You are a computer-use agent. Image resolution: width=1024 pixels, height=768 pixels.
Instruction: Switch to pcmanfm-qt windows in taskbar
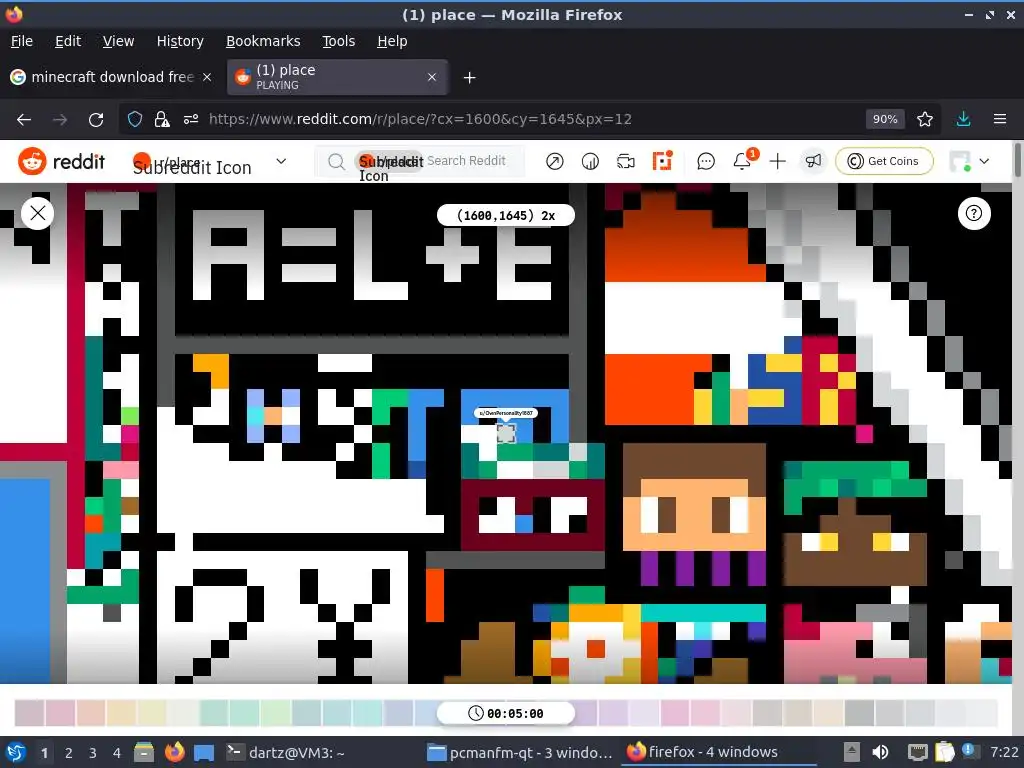(x=520, y=753)
